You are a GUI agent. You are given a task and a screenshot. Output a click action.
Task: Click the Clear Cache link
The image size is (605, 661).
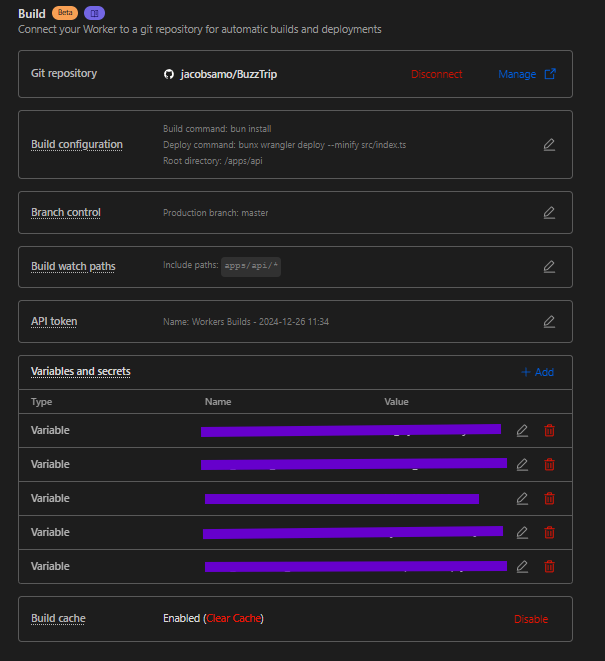[233, 619]
